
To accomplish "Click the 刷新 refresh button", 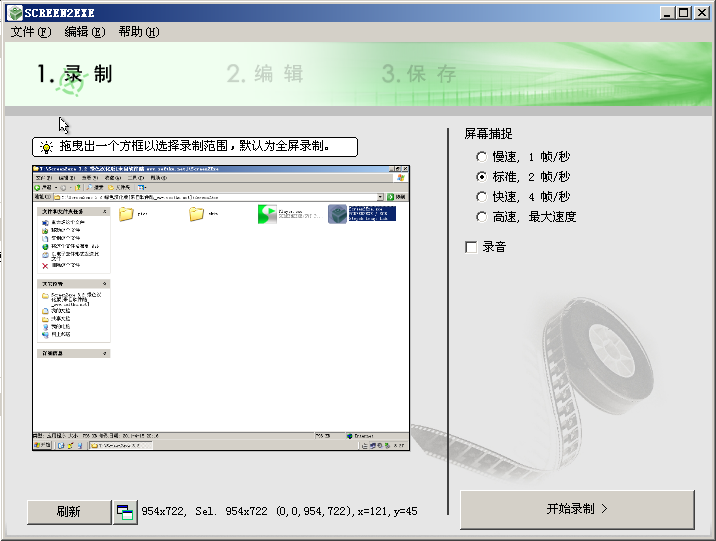I will pos(69,512).
